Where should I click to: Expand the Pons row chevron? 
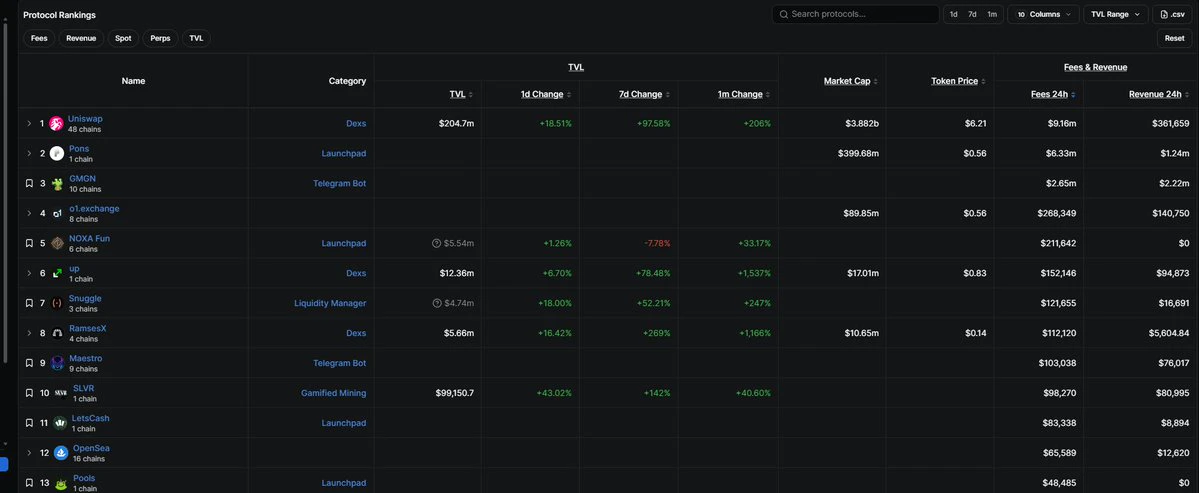29,154
